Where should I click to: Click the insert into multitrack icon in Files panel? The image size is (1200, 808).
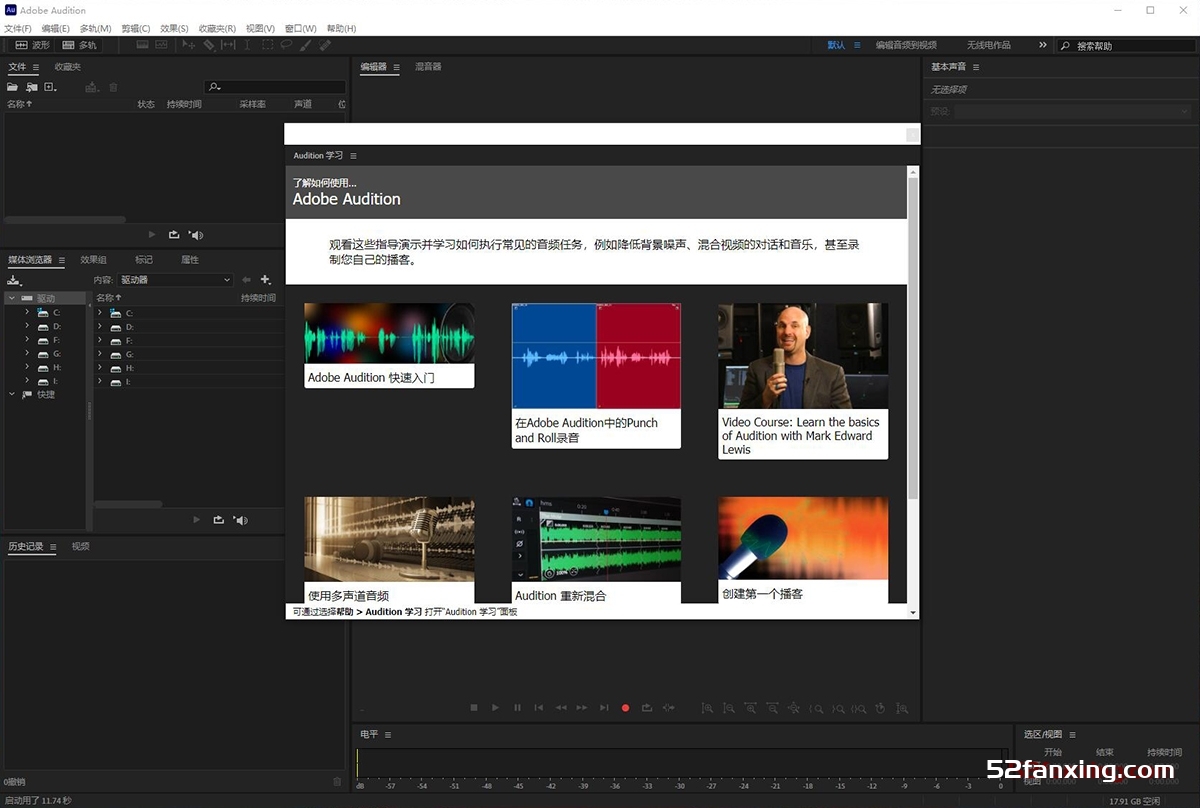91,87
